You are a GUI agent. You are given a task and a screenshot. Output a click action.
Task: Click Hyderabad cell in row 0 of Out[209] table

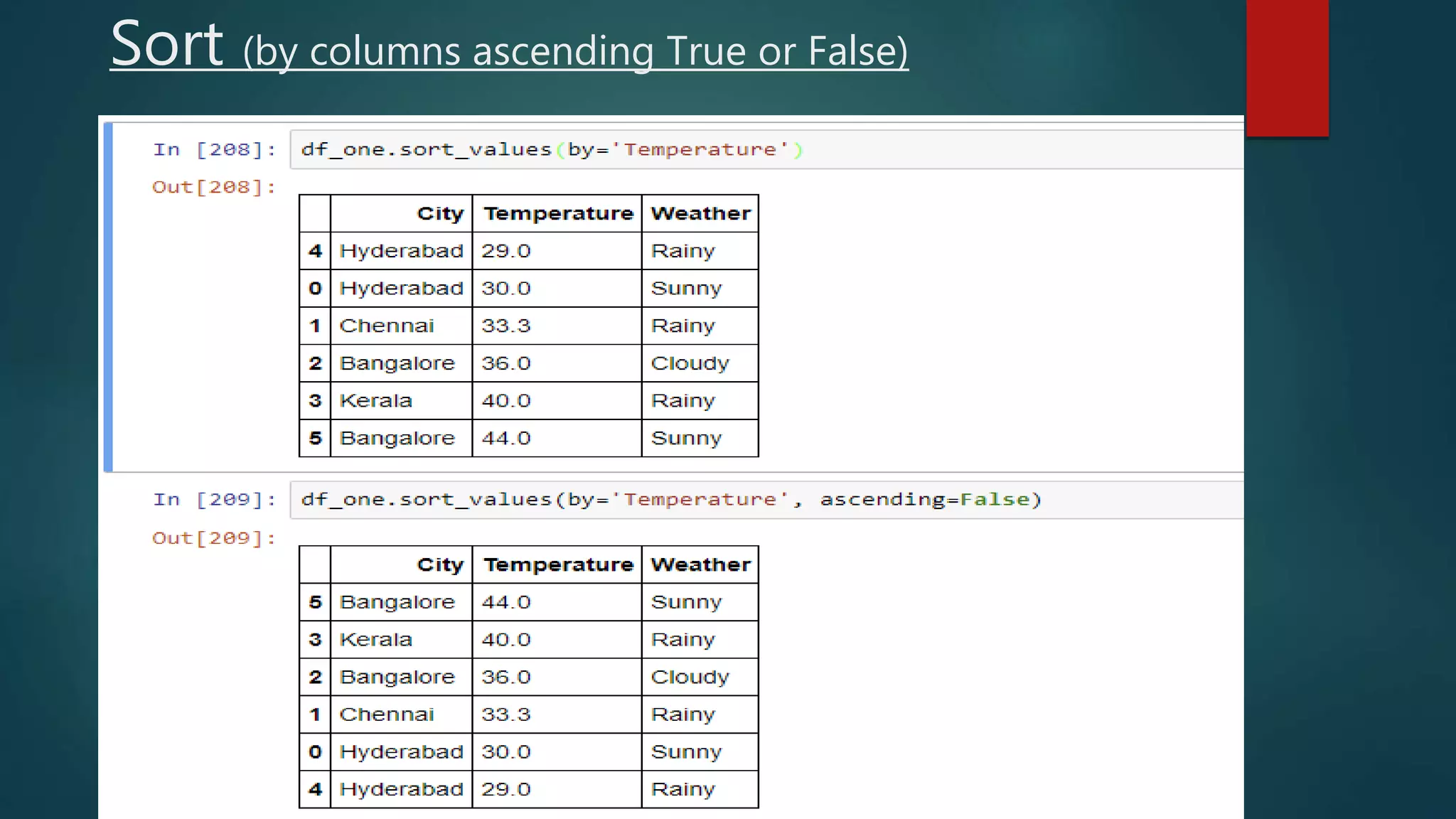click(402, 752)
